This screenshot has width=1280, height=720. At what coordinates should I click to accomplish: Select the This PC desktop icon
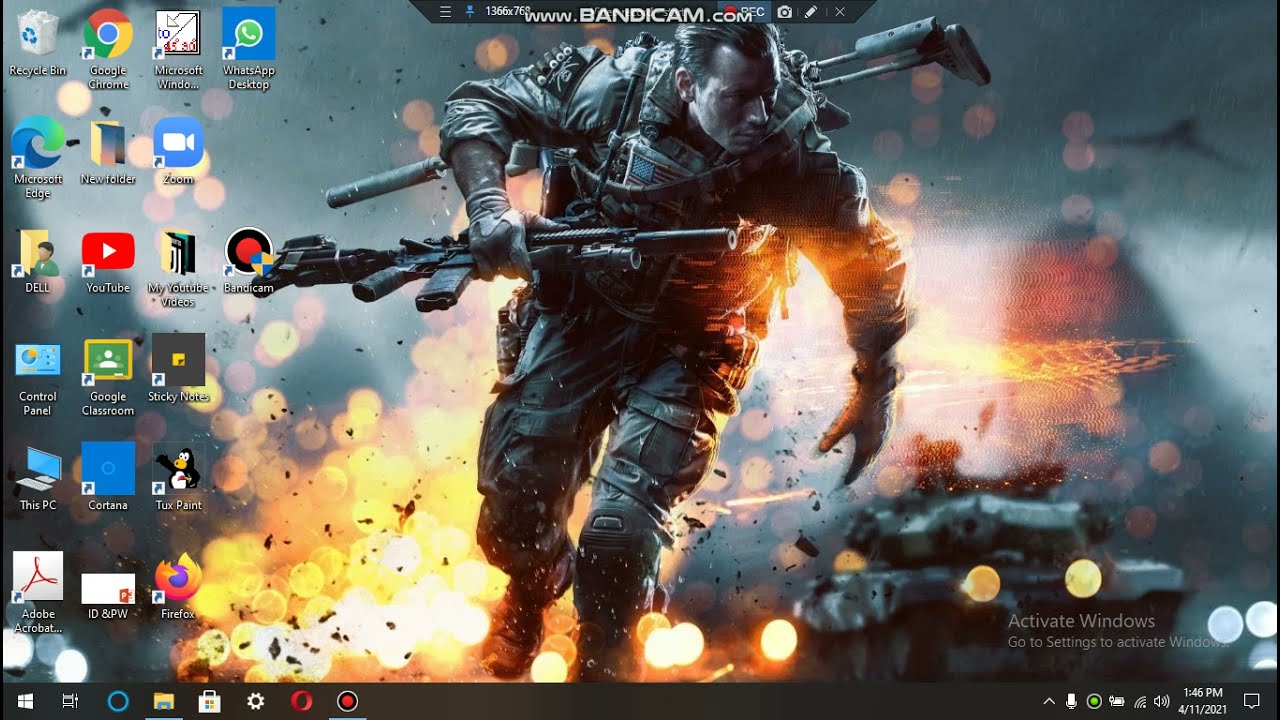pos(38,477)
